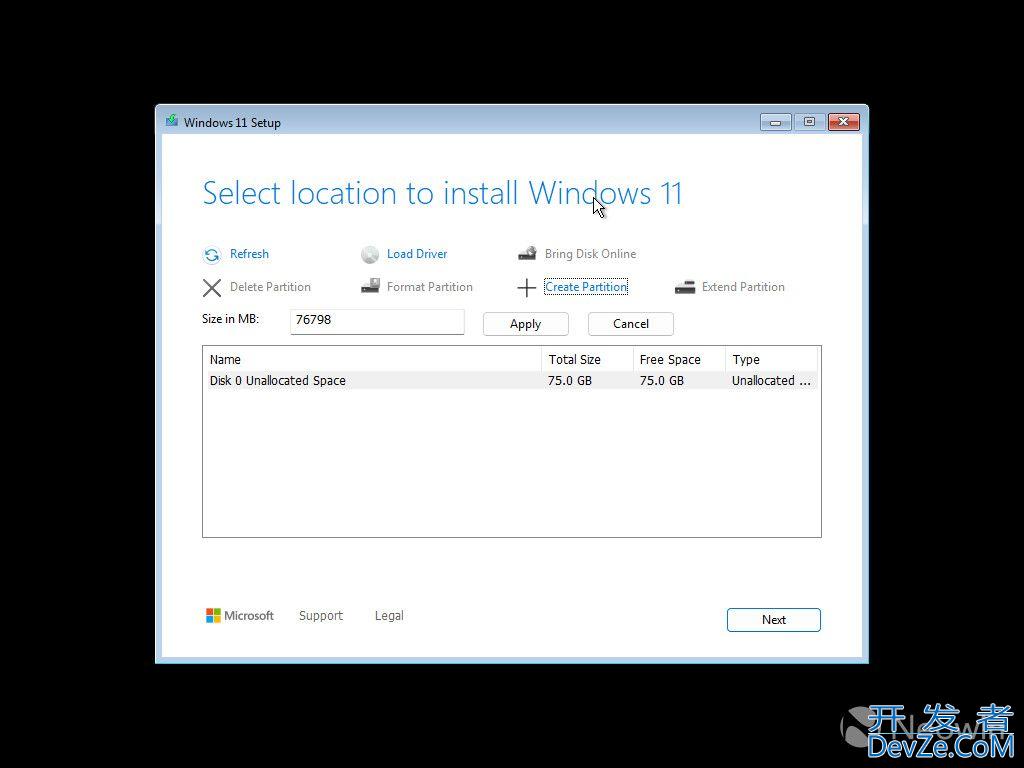The image size is (1024, 768).
Task: Select the Disk 0 Unallocated Space row
Action: click(512, 380)
